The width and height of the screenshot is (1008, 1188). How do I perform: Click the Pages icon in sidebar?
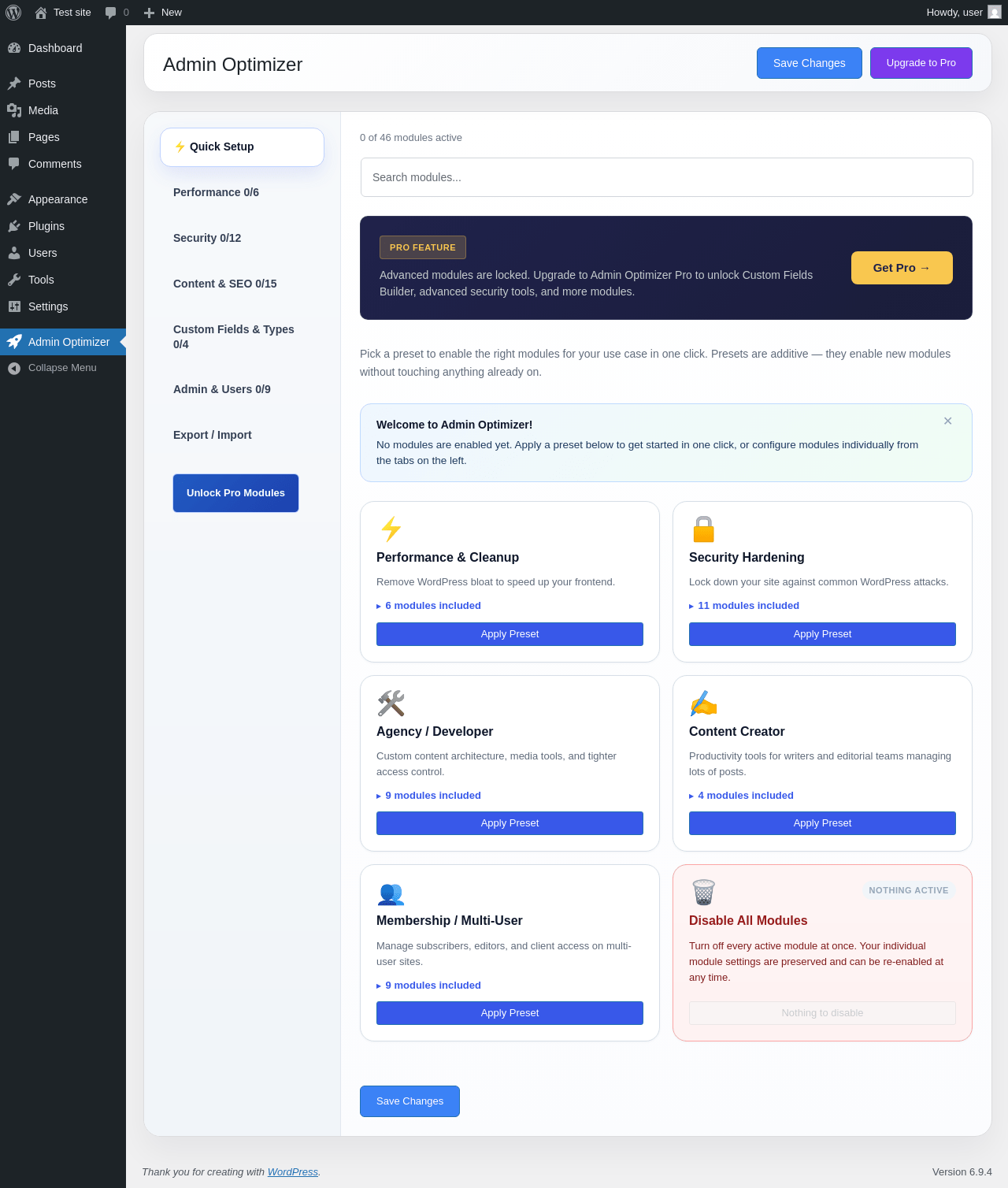pos(14,137)
